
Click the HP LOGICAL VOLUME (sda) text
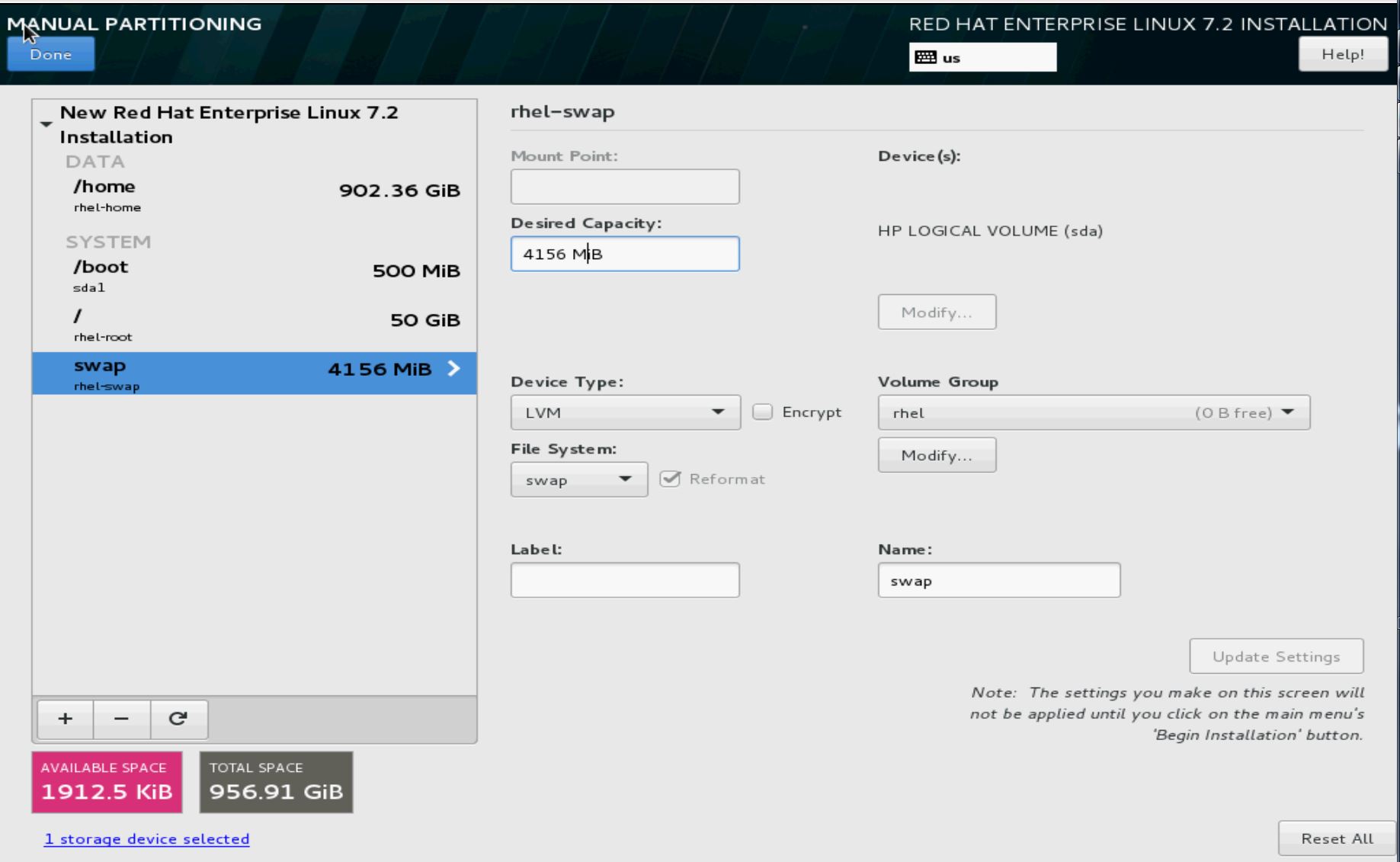pyautogui.click(x=990, y=230)
